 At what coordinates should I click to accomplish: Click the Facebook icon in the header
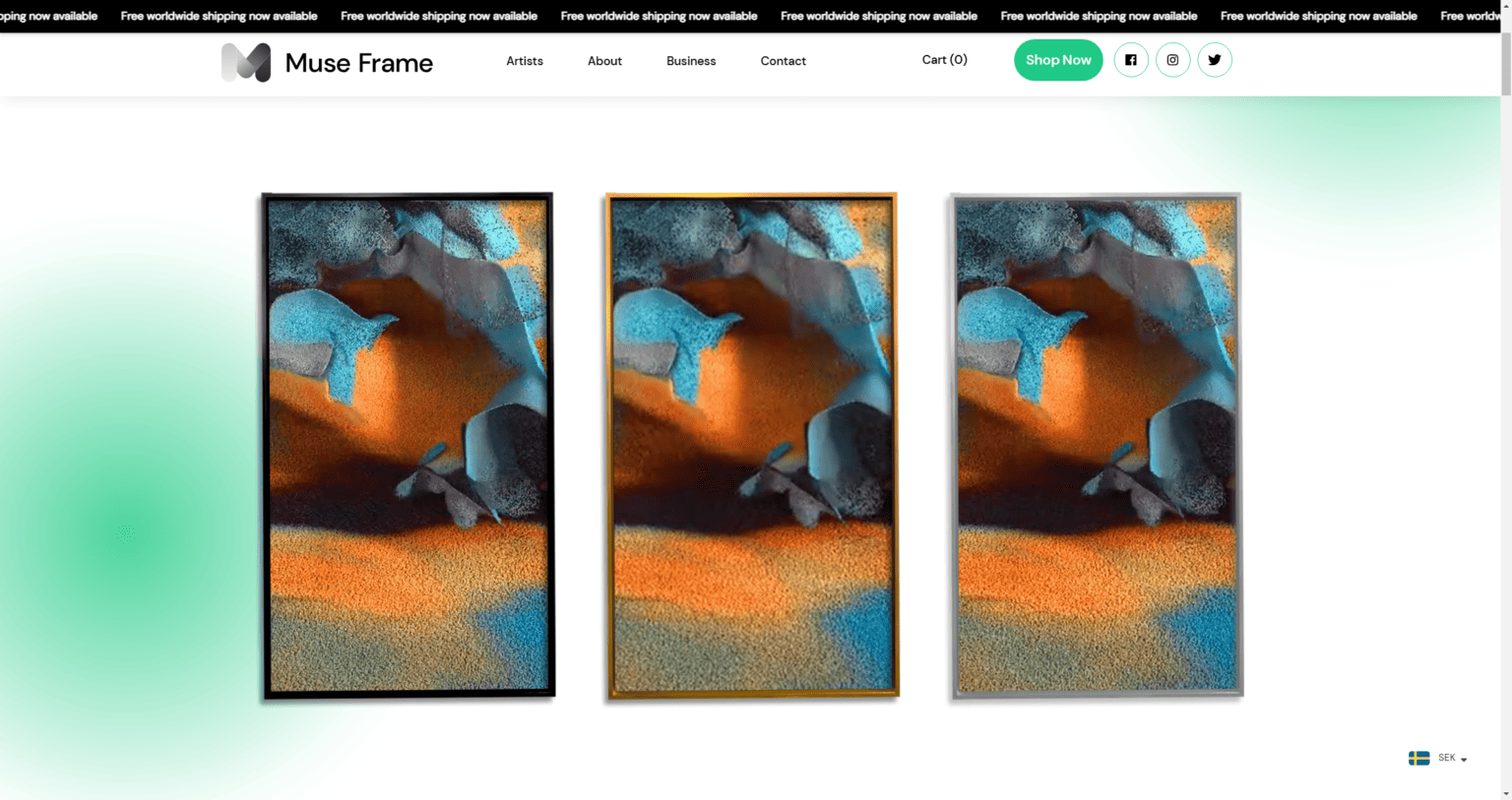click(x=1130, y=60)
